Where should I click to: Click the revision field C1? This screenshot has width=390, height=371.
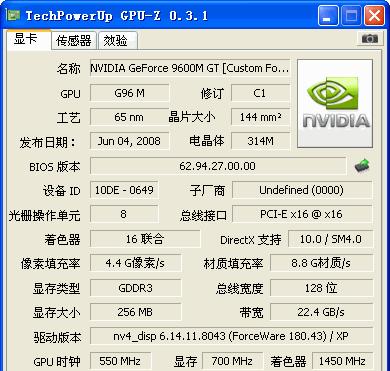tap(260, 93)
